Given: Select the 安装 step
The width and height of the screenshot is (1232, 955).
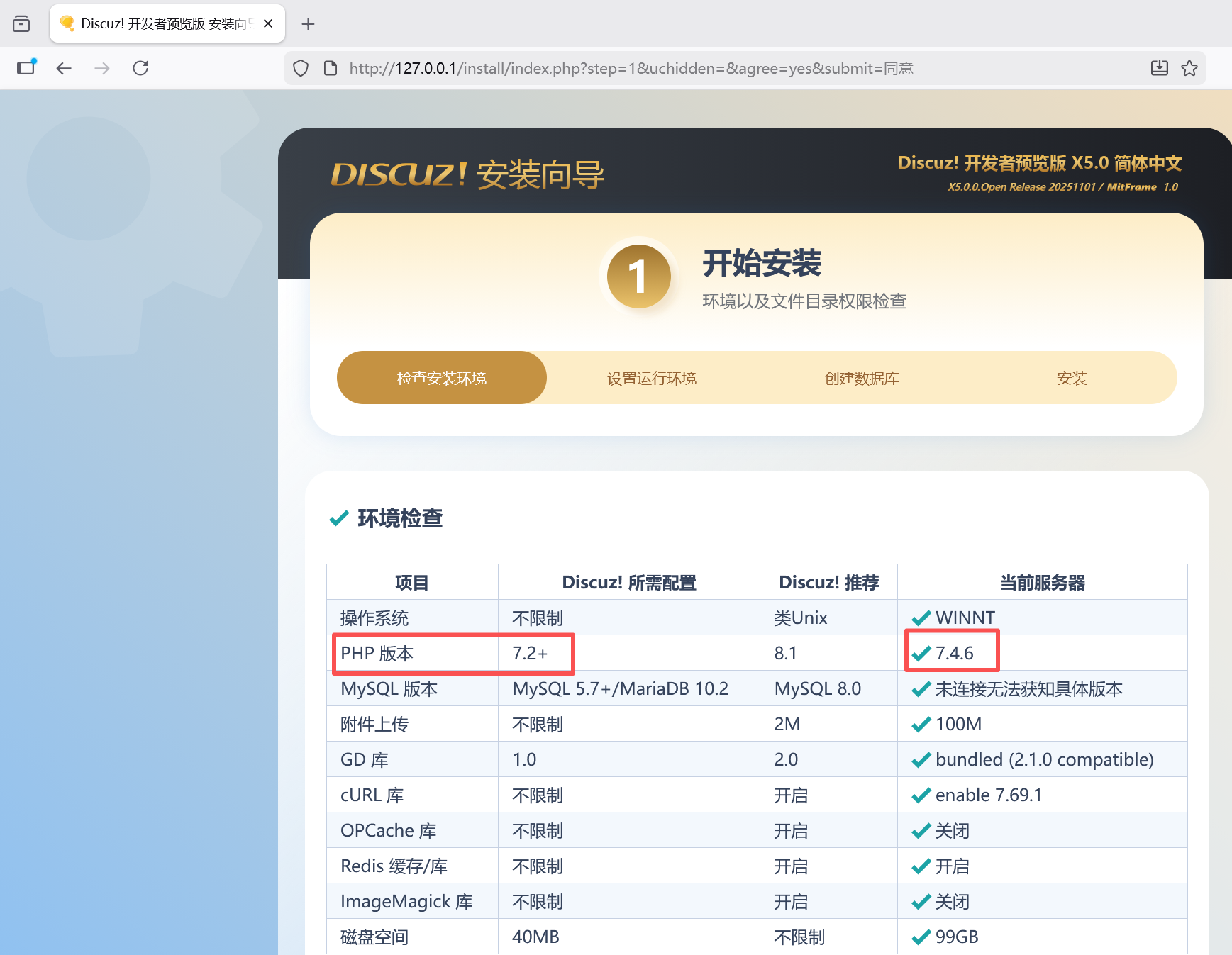Looking at the screenshot, I should 1072,378.
